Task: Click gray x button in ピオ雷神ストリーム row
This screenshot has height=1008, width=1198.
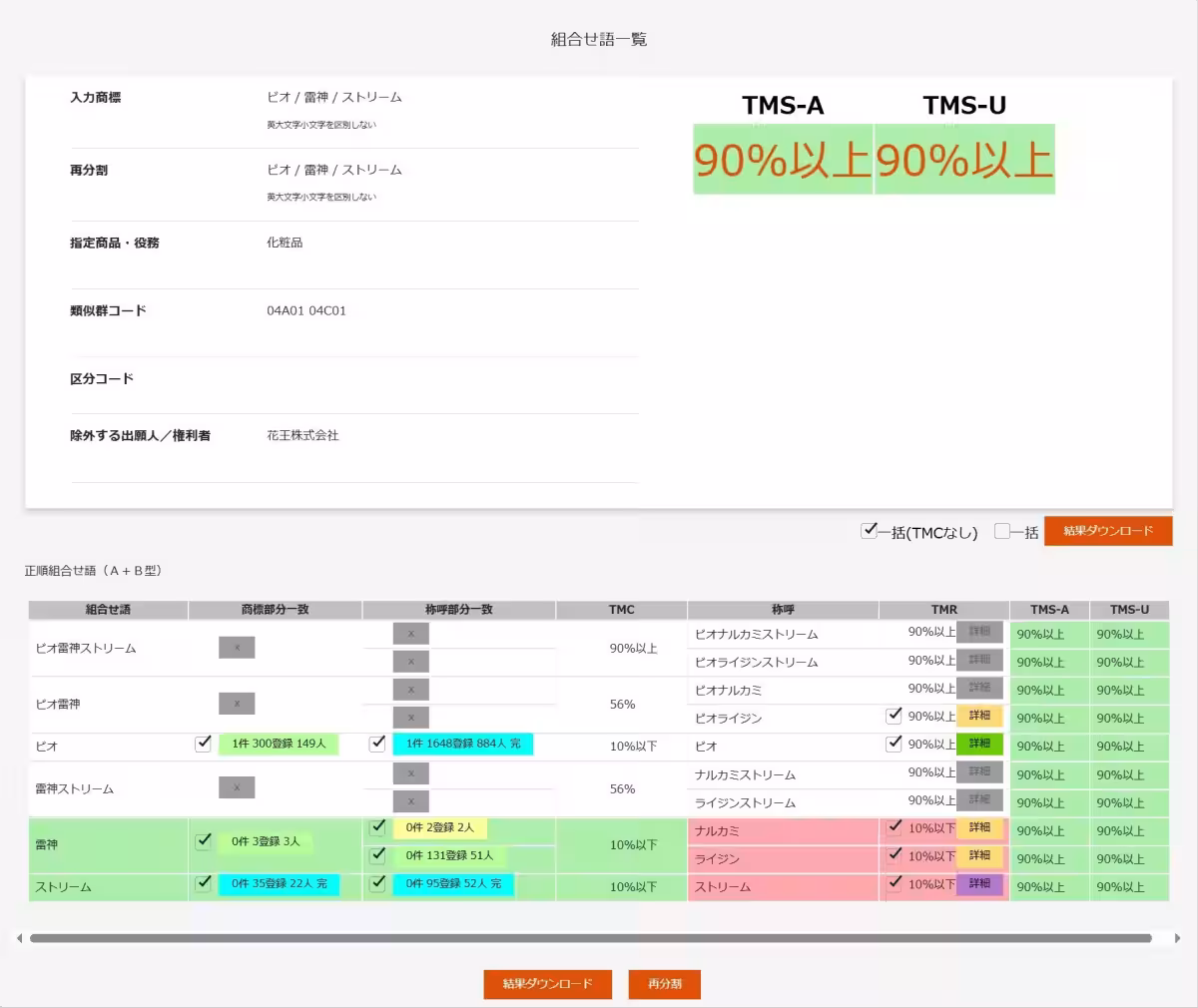Action: click(237, 648)
